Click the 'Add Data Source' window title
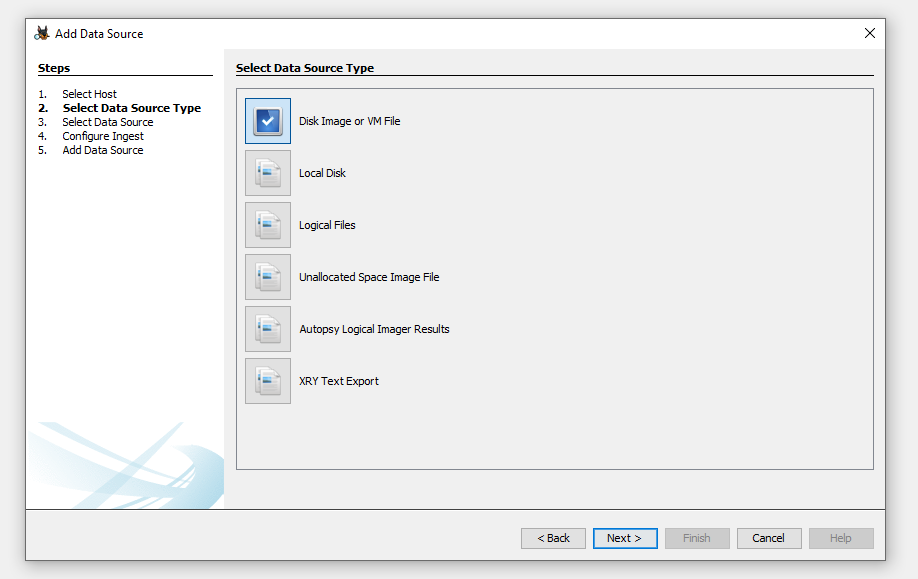Image resolution: width=918 pixels, height=579 pixels. pos(99,34)
